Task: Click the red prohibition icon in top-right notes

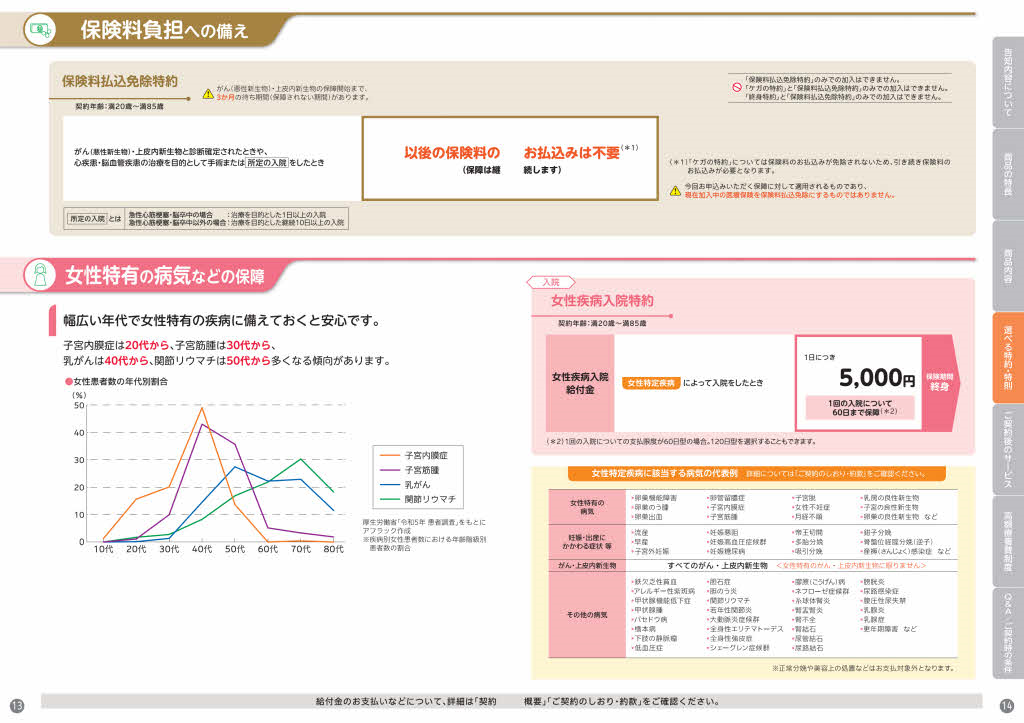Action: (735, 88)
